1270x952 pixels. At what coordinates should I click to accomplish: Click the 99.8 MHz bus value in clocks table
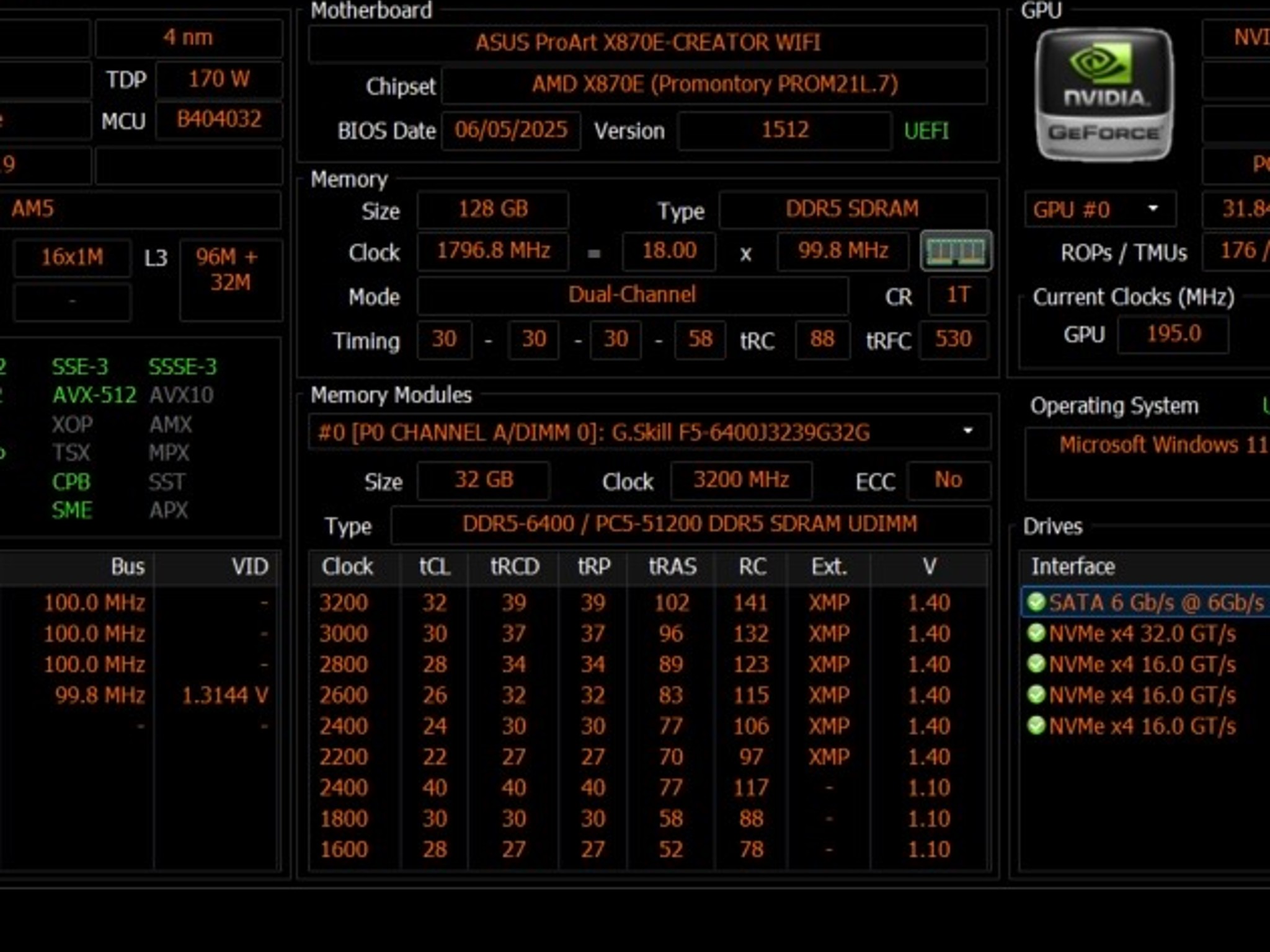100,695
